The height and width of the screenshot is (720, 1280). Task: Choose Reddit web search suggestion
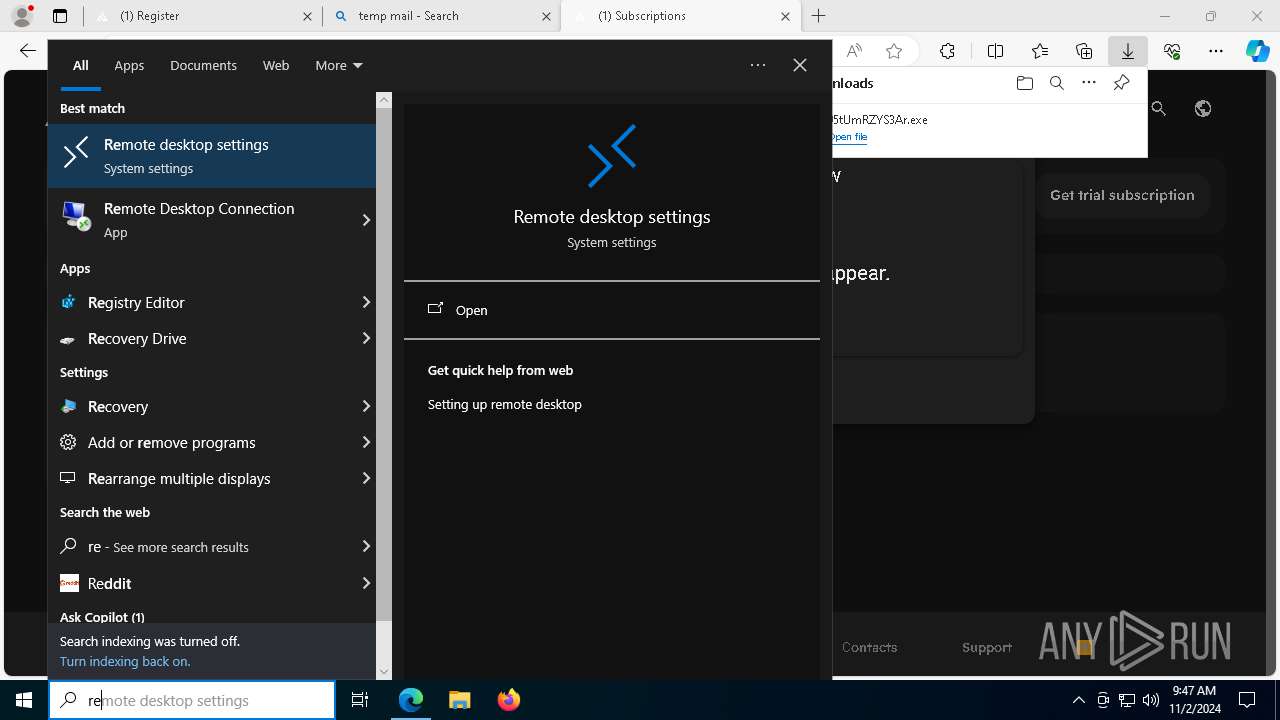pyautogui.click(x=199, y=583)
